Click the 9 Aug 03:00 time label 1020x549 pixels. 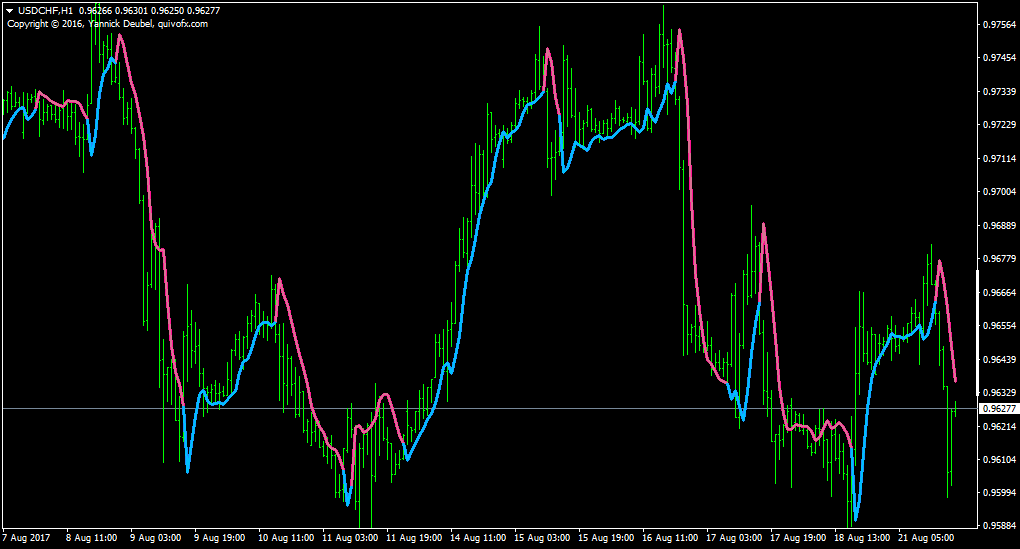pyautogui.click(x=155, y=538)
